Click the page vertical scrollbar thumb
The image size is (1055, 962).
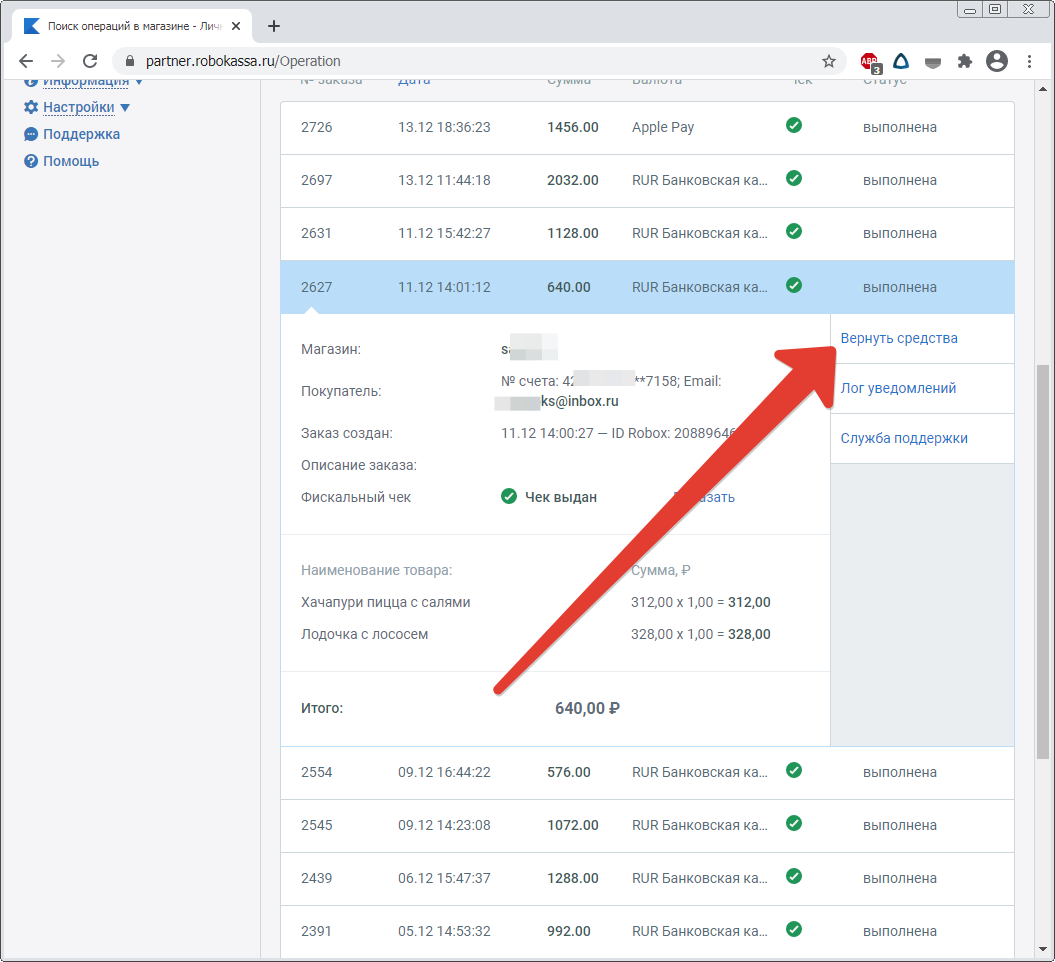click(x=1043, y=560)
